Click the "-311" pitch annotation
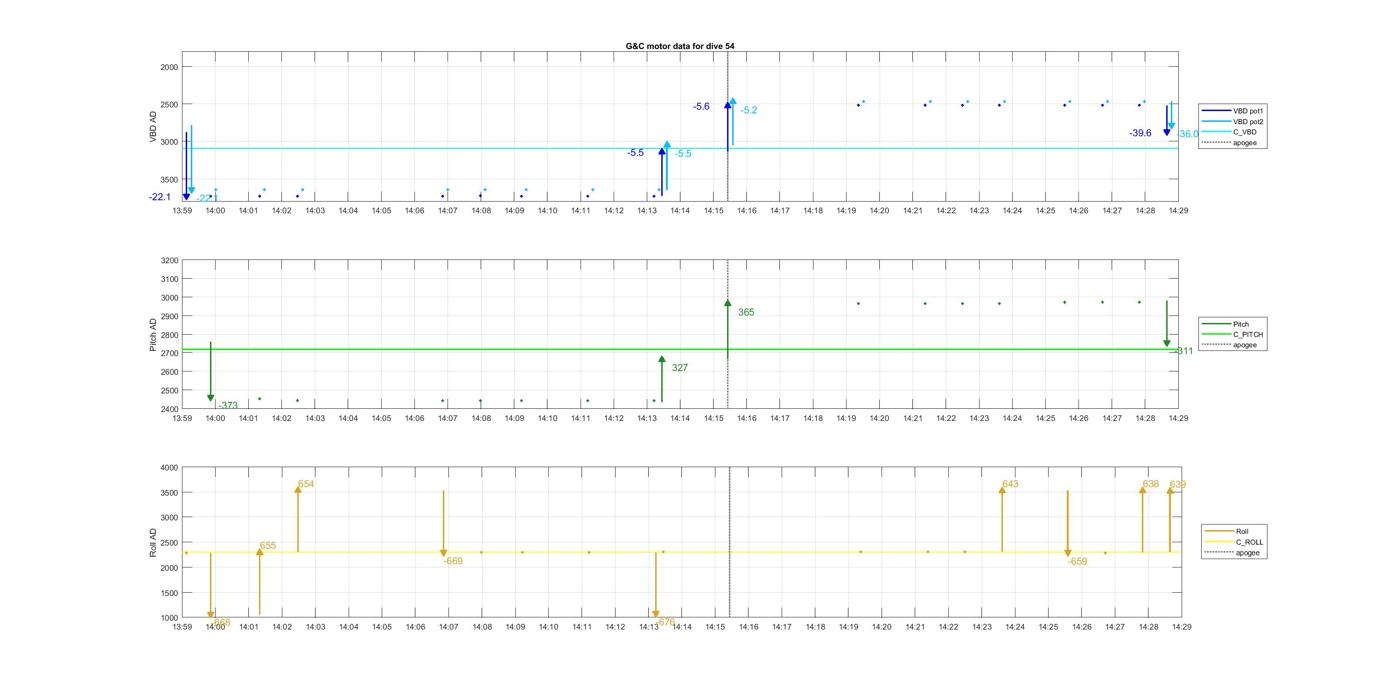Screen dimensions: 1400x693 (x=1183, y=351)
